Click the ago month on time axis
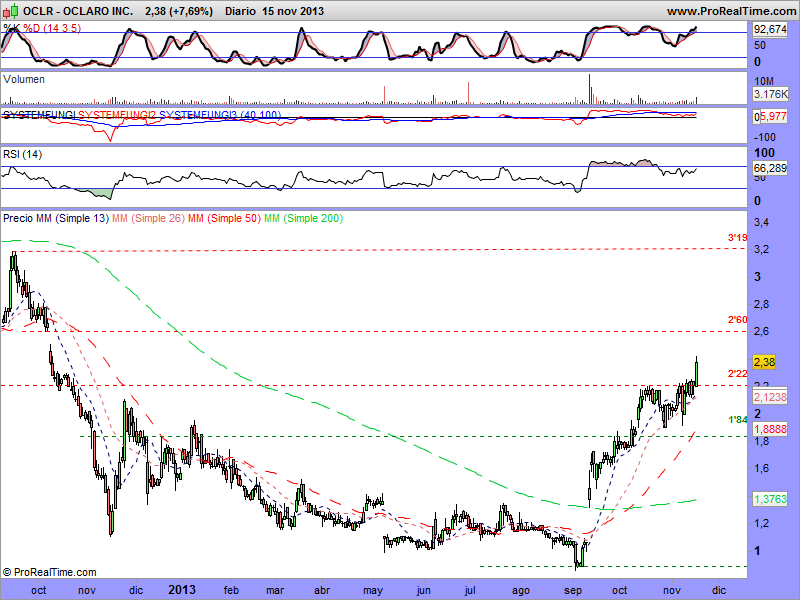The width and height of the screenshot is (800, 600). tap(521, 591)
